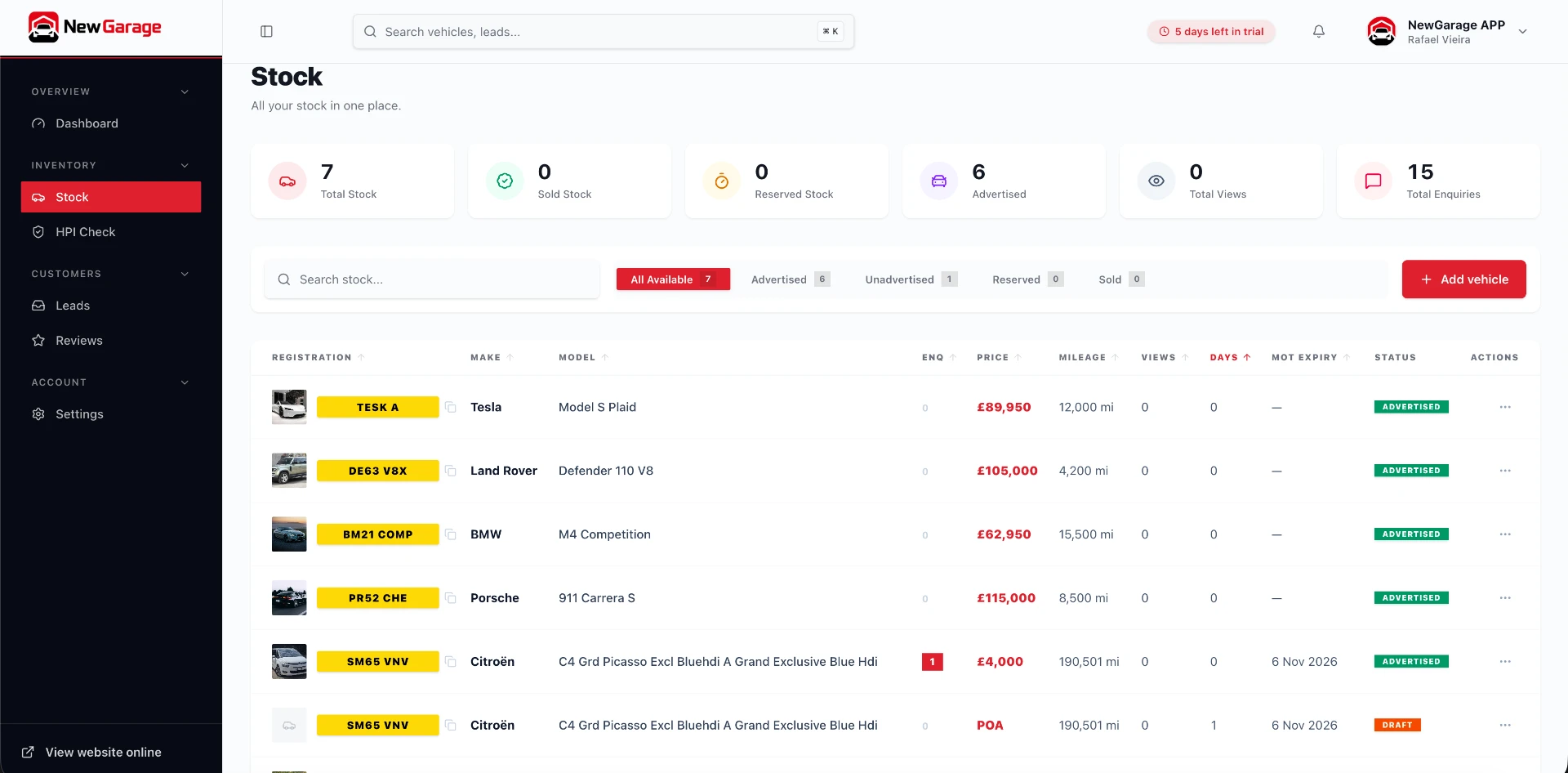Viewport: 1568px width, 773px height.
Task: Open actions menu for Porsche row
Action: click(1505, 598)
